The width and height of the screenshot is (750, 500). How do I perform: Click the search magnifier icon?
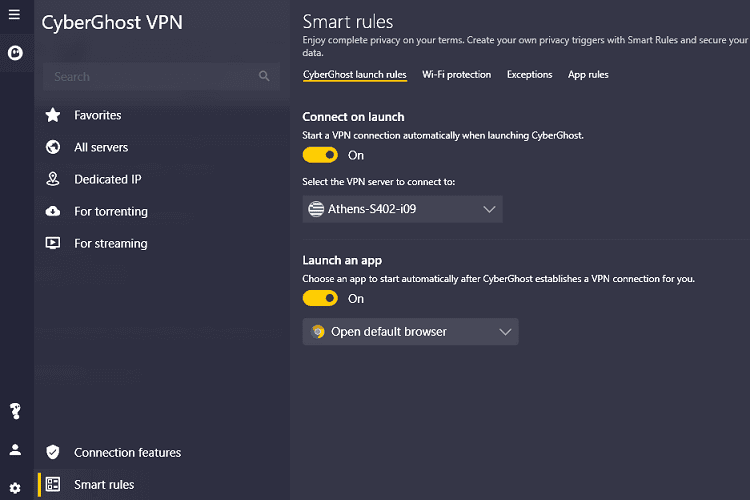264,76
